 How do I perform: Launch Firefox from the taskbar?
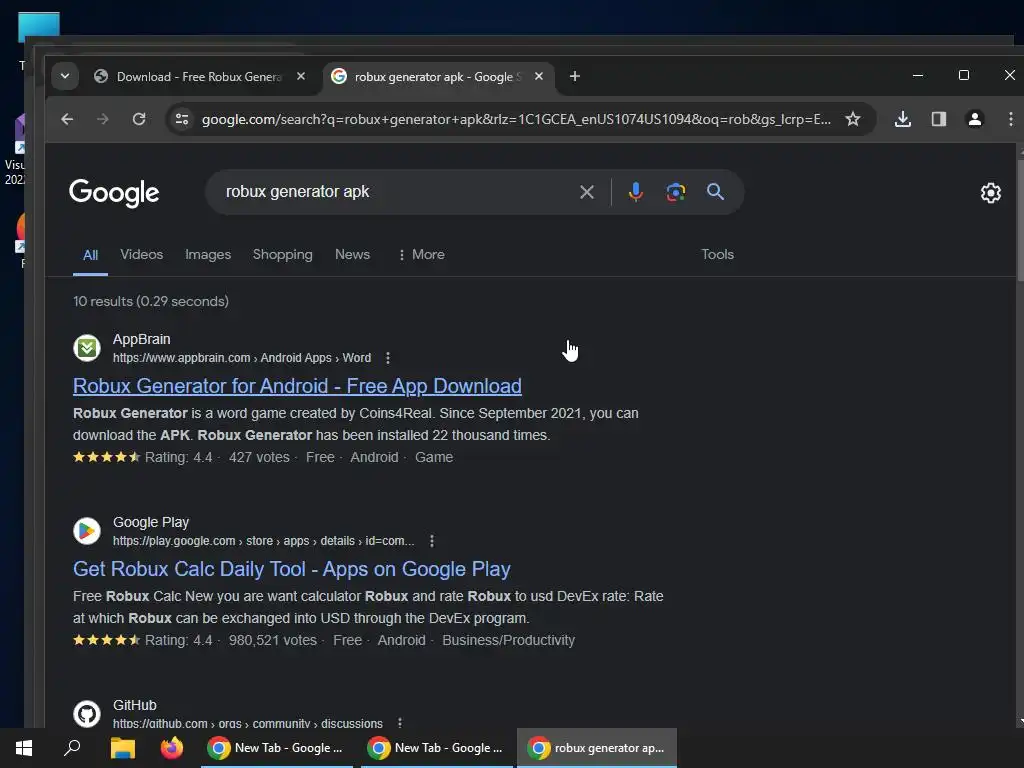coord(172,748)
